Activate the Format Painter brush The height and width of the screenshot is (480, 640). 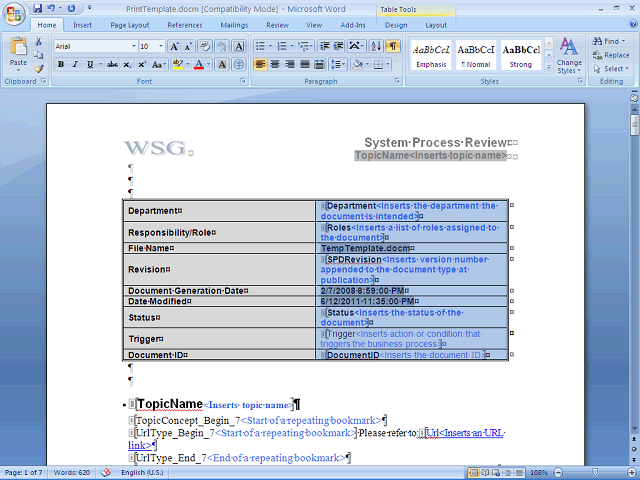(x=39, y=69)
